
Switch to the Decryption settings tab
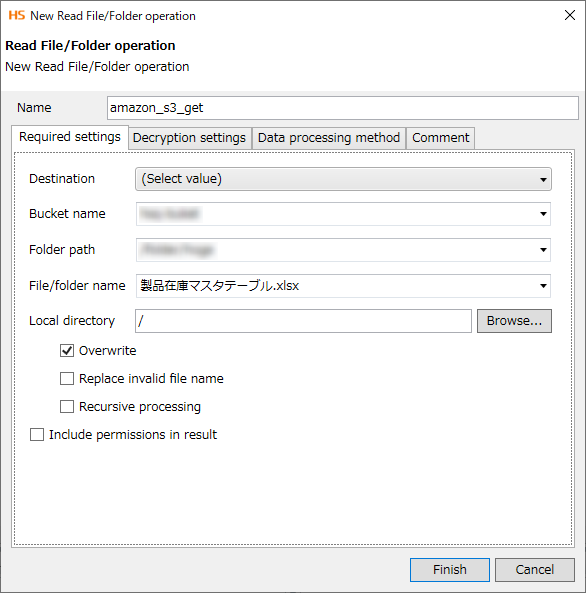(190, 138)
